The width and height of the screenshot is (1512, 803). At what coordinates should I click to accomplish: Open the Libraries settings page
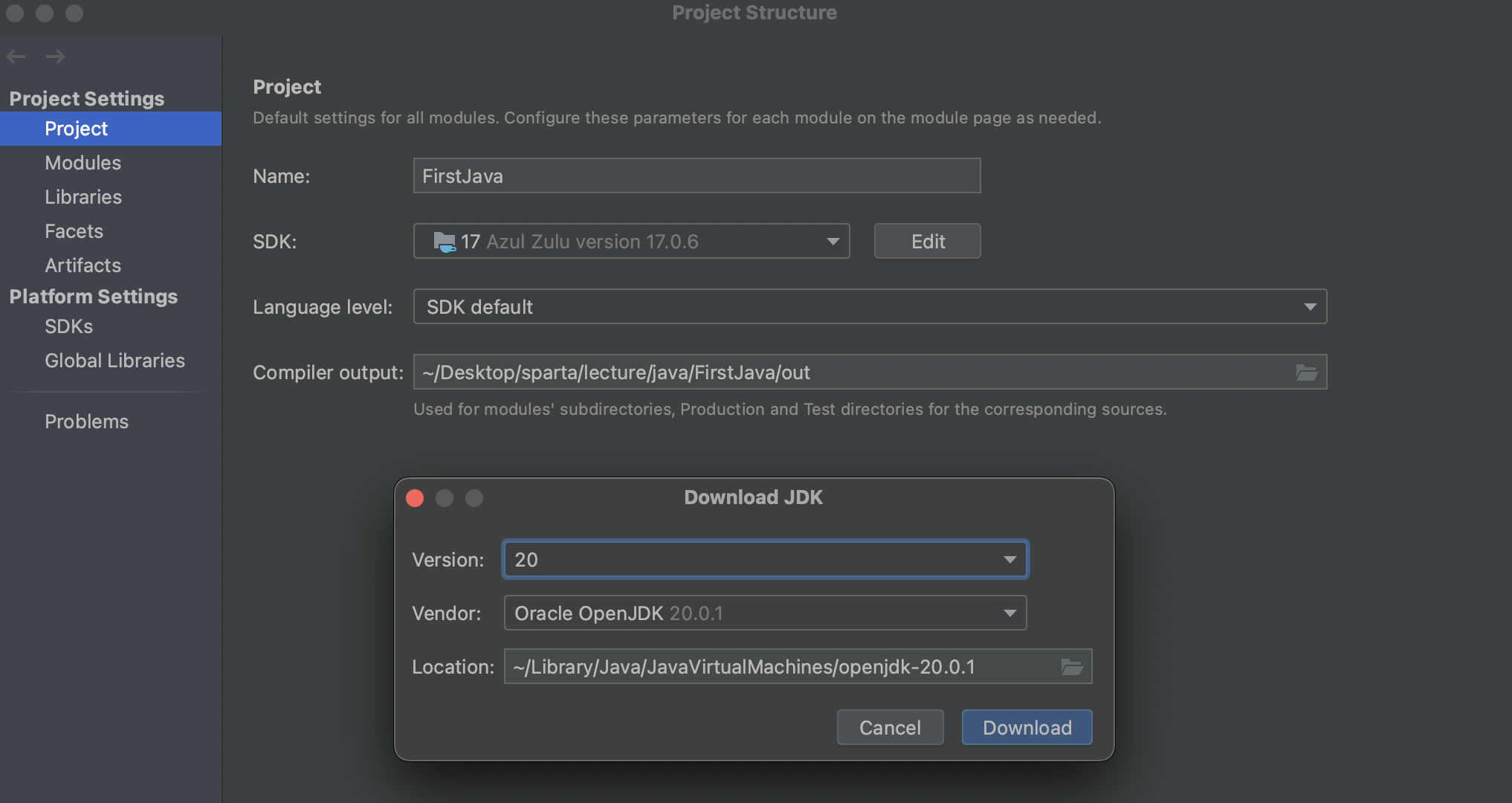[83, 197]
